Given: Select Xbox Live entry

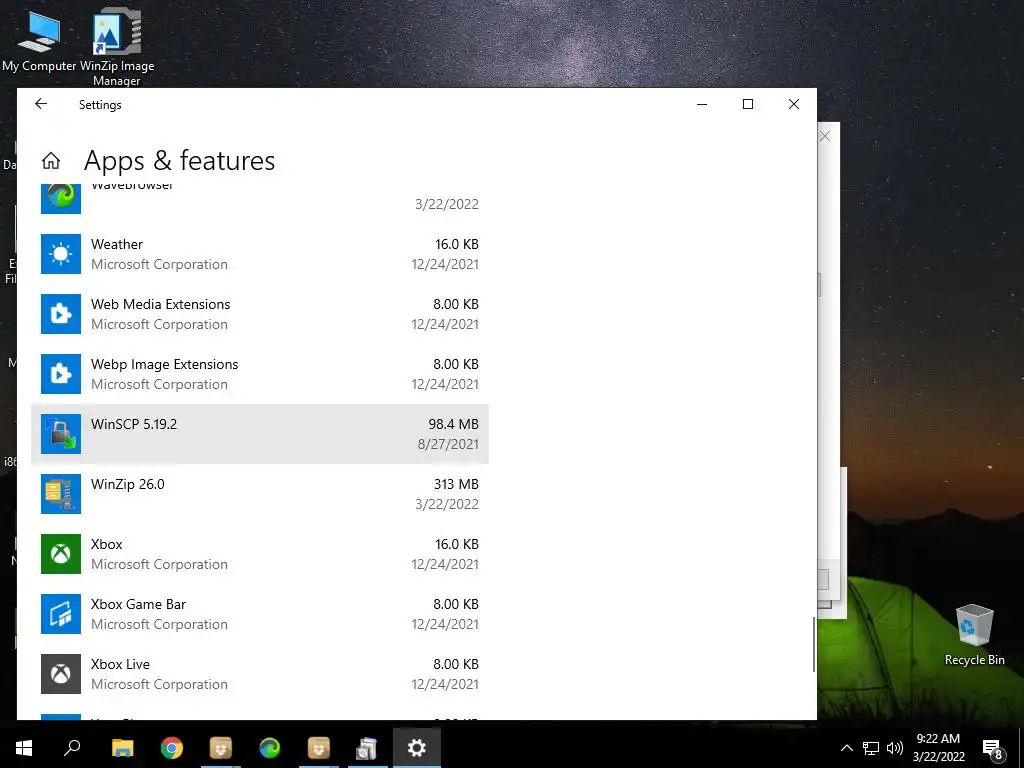Looking at the screenshot, I should tap(260, 675).
